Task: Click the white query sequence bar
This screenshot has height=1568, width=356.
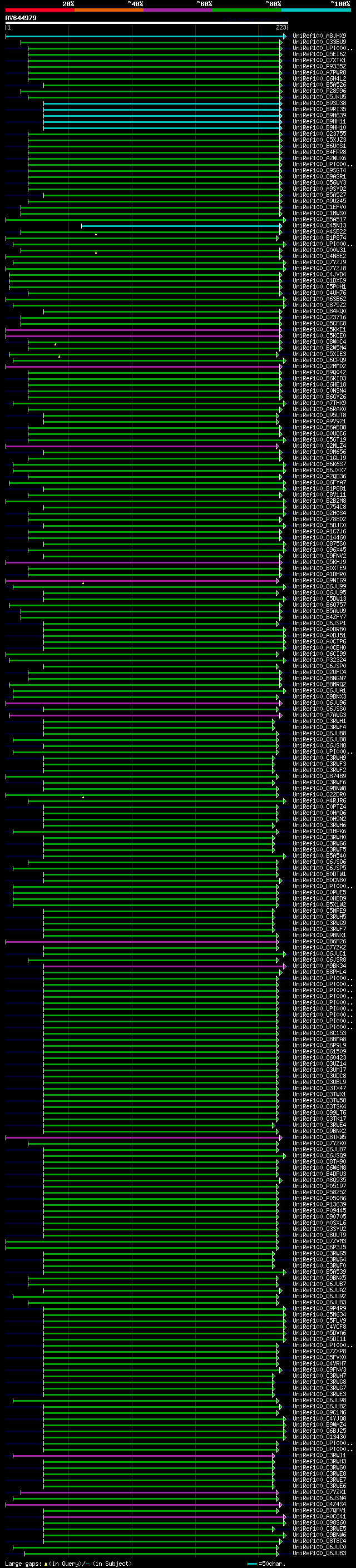Action: (x=146, y=23)
